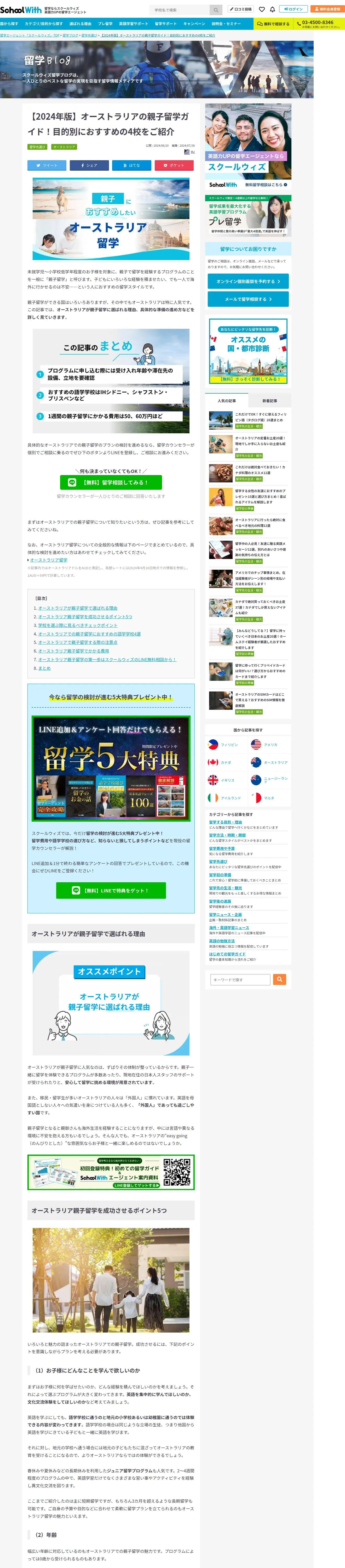Image resolution: width=345 pixels, height=1568 pixels.
Task: Click the メールで留学相談する button
Action: point(248,299)
